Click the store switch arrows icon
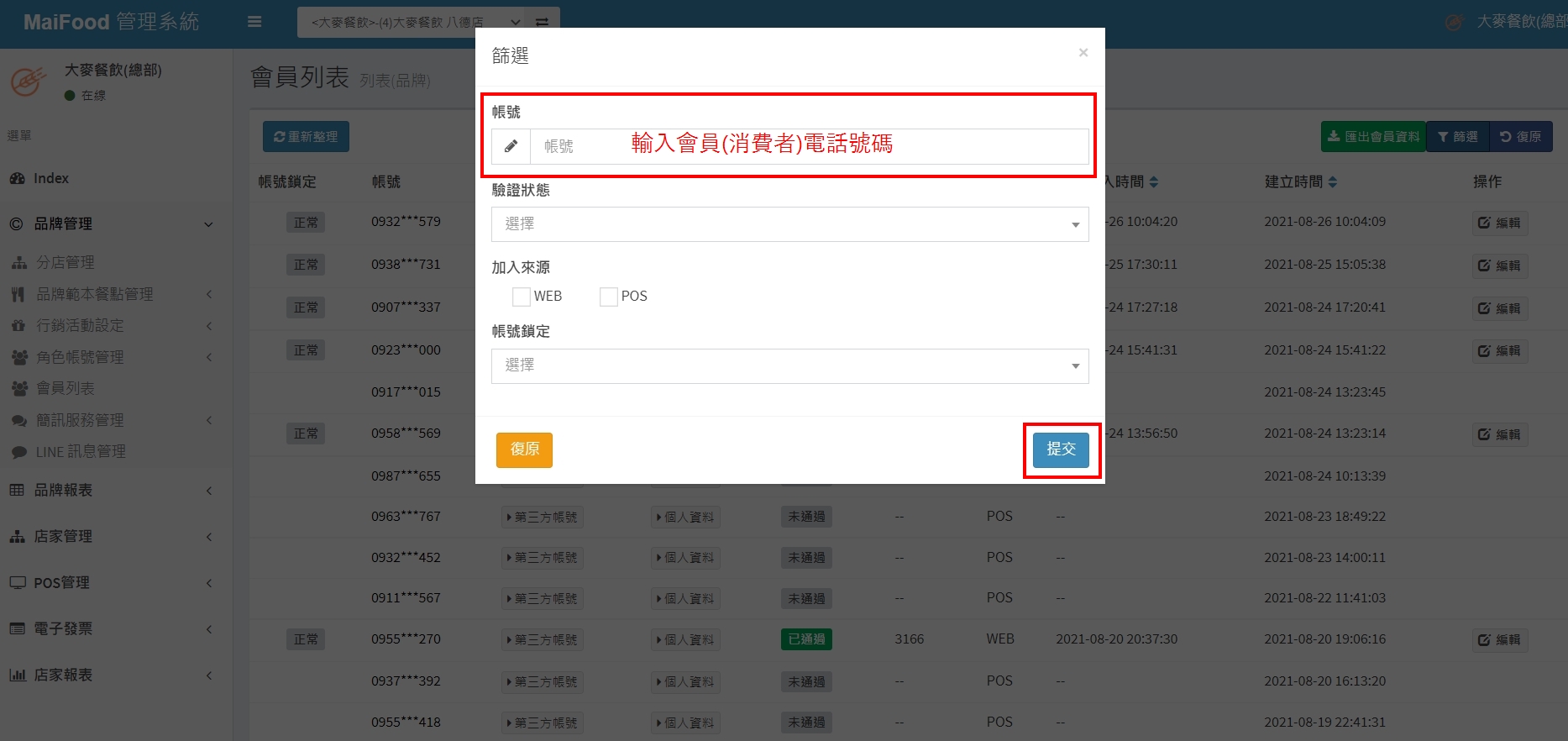This screenshot has height=741, width=1568. pyautogui.click(x=543, y=22)
